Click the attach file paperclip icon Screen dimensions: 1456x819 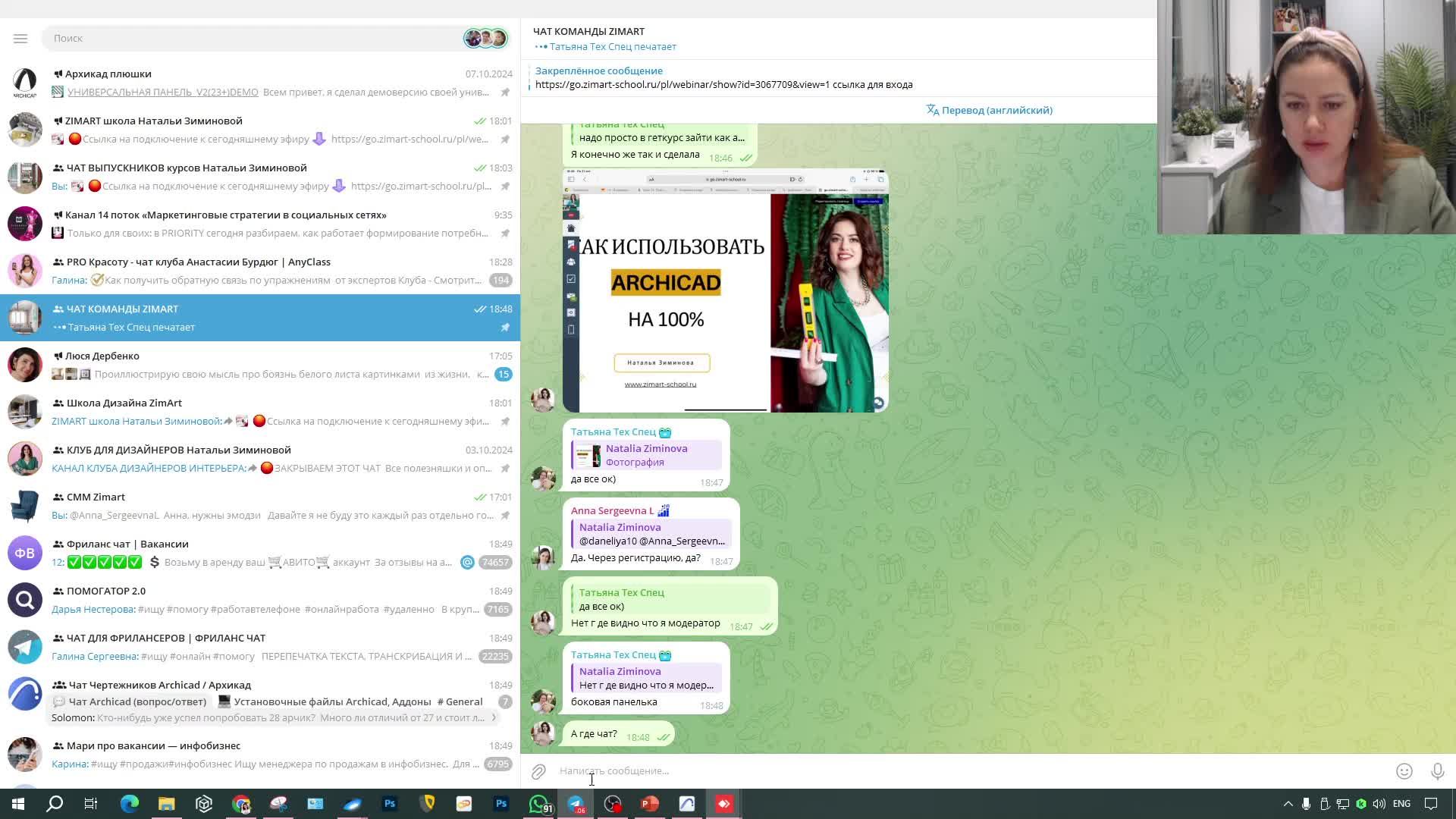(538, 771)
